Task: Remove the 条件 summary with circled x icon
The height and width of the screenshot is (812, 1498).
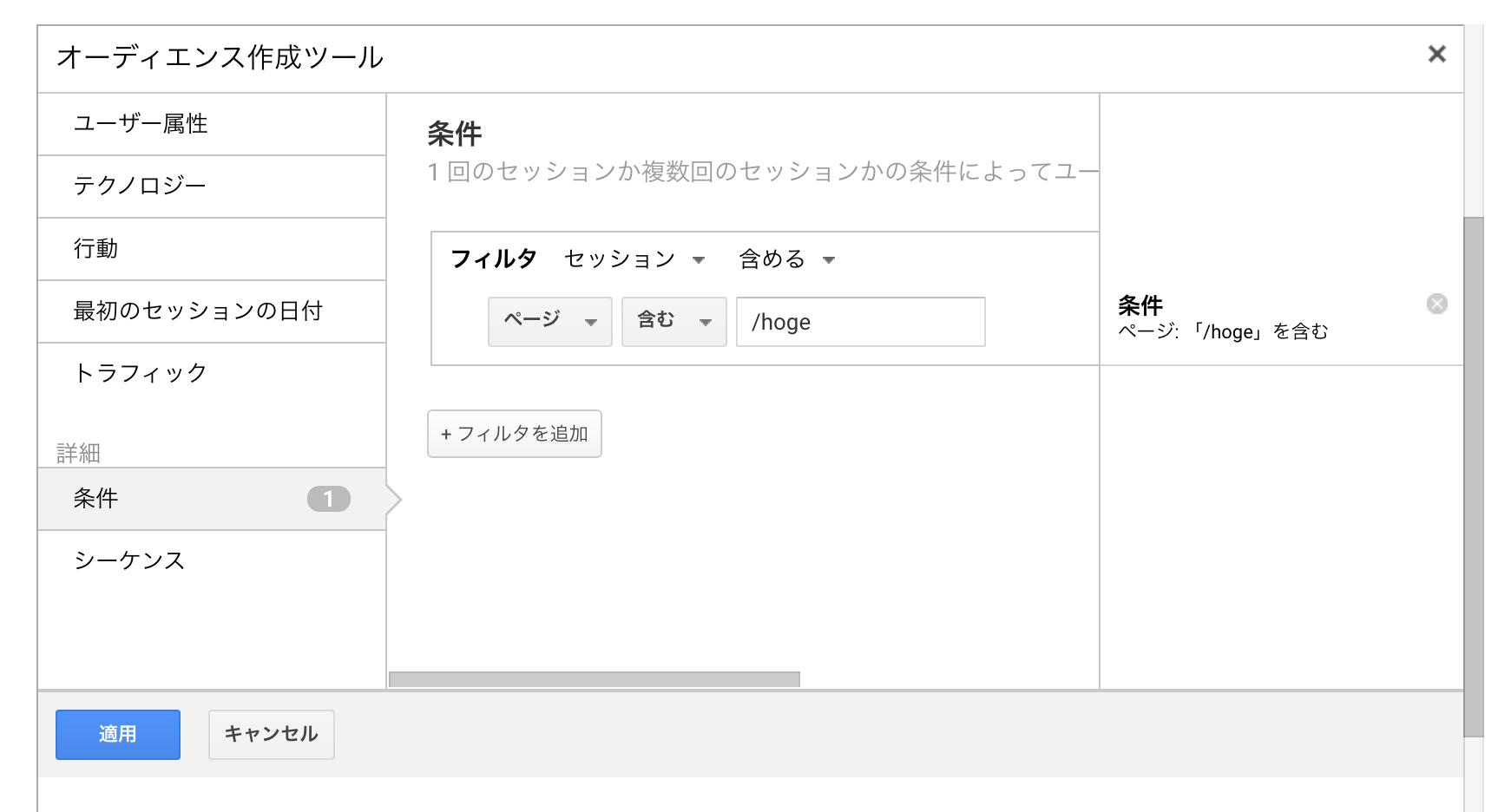Action: (x=1436, y=304)
